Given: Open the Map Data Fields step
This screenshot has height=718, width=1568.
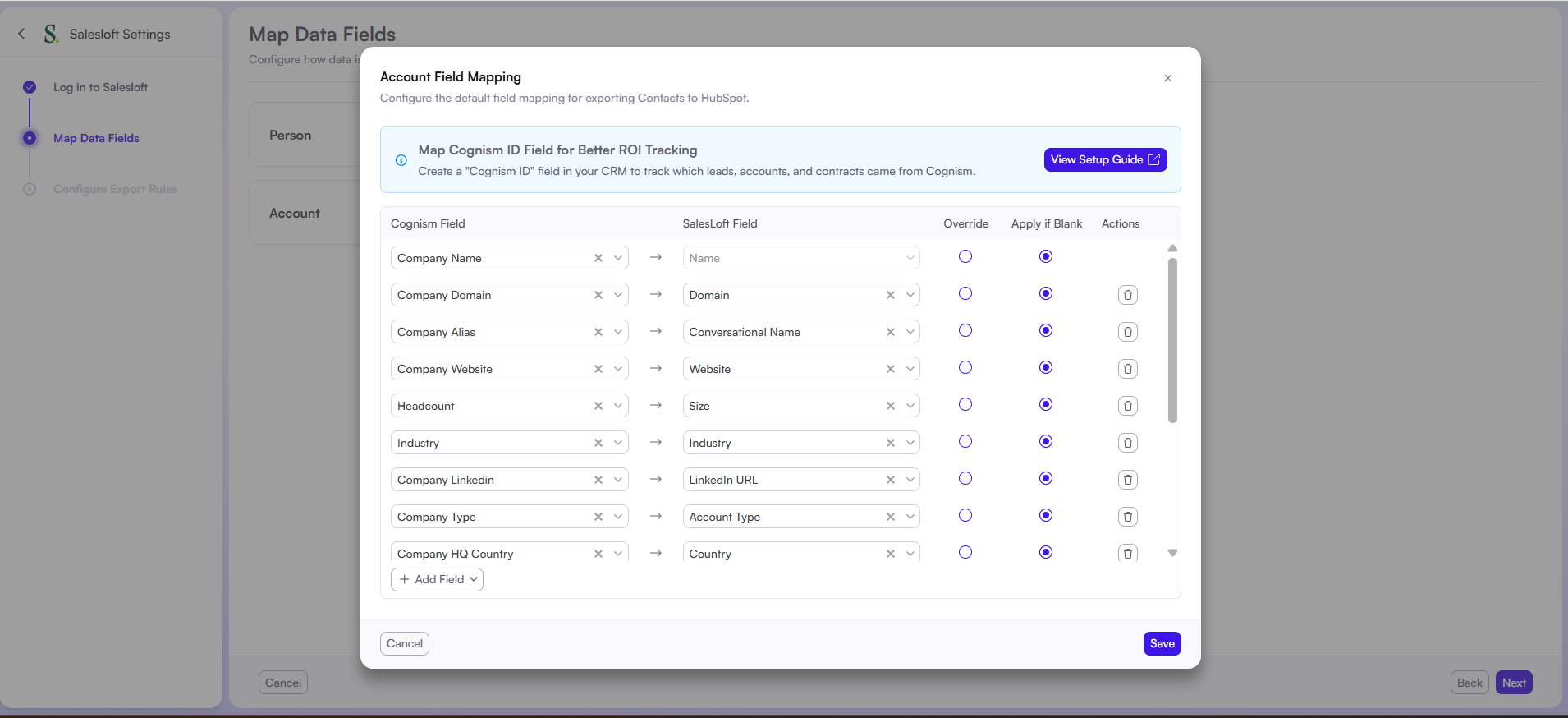Looking at the screenshot, I should 96,138.
